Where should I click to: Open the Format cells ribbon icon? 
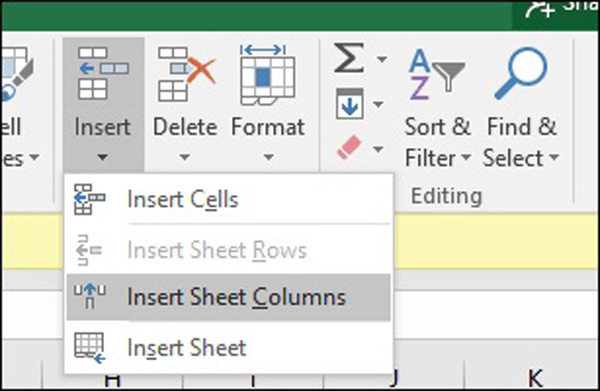[x=267, y=75]
